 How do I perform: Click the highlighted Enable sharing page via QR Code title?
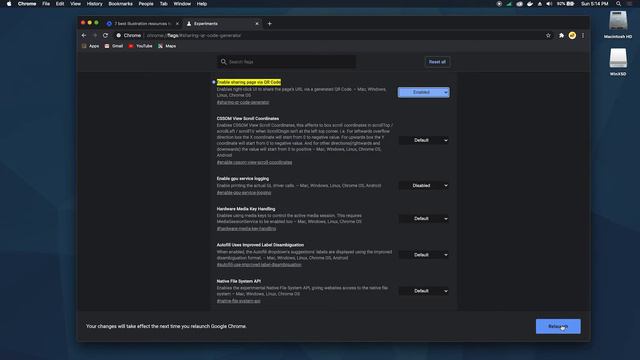pos(249,82)
